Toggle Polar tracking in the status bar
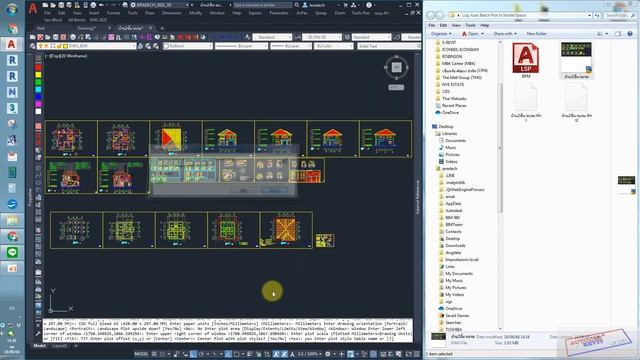The height and width of the screenshot is (360, 640). pos(201,354)
